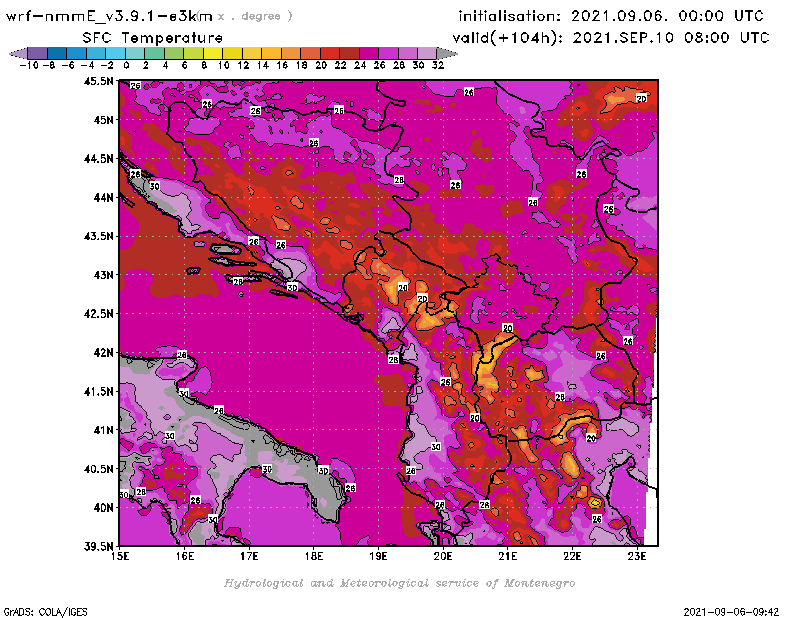
Task: Click the 43N latitude label
Action: 103,275
